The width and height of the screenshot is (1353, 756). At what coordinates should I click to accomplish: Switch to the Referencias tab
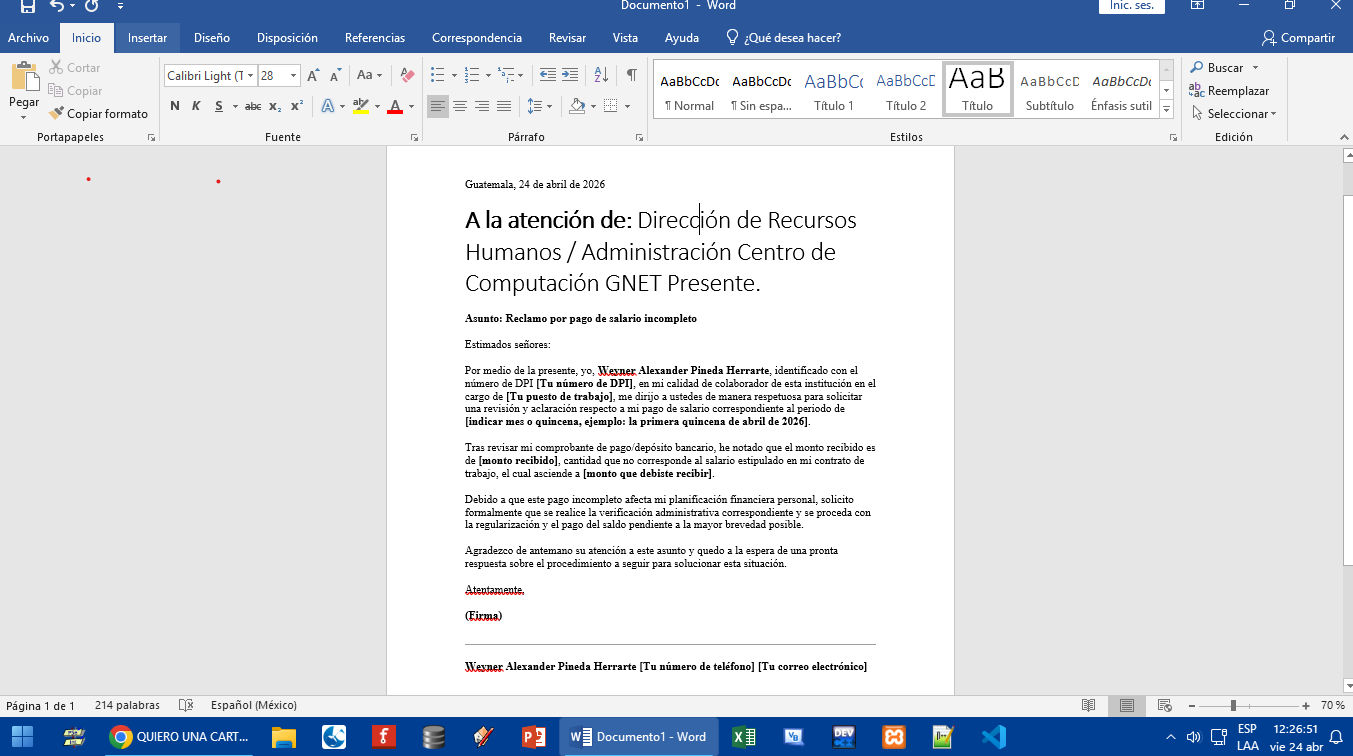[x=375, y=38]
